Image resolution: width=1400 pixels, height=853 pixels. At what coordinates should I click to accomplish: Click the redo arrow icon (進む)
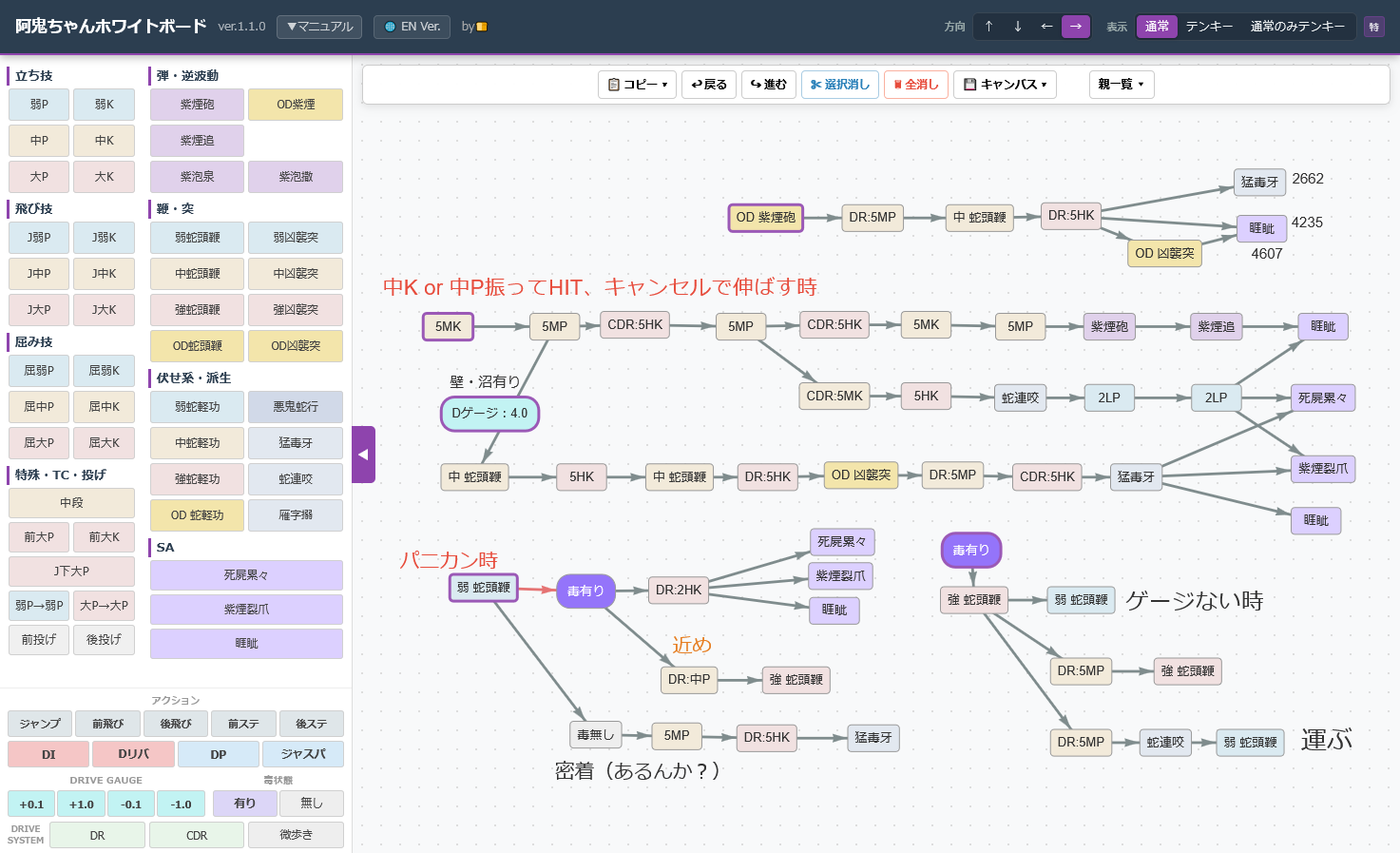[x=758, y=84]
